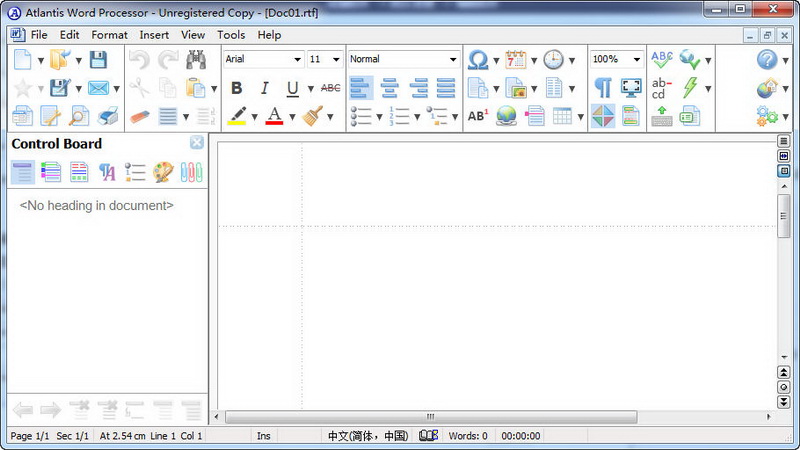Click the Paste clipboard icon
Image resolution: width=800 pixels, height=450 pixels.
tap(195, 88)
